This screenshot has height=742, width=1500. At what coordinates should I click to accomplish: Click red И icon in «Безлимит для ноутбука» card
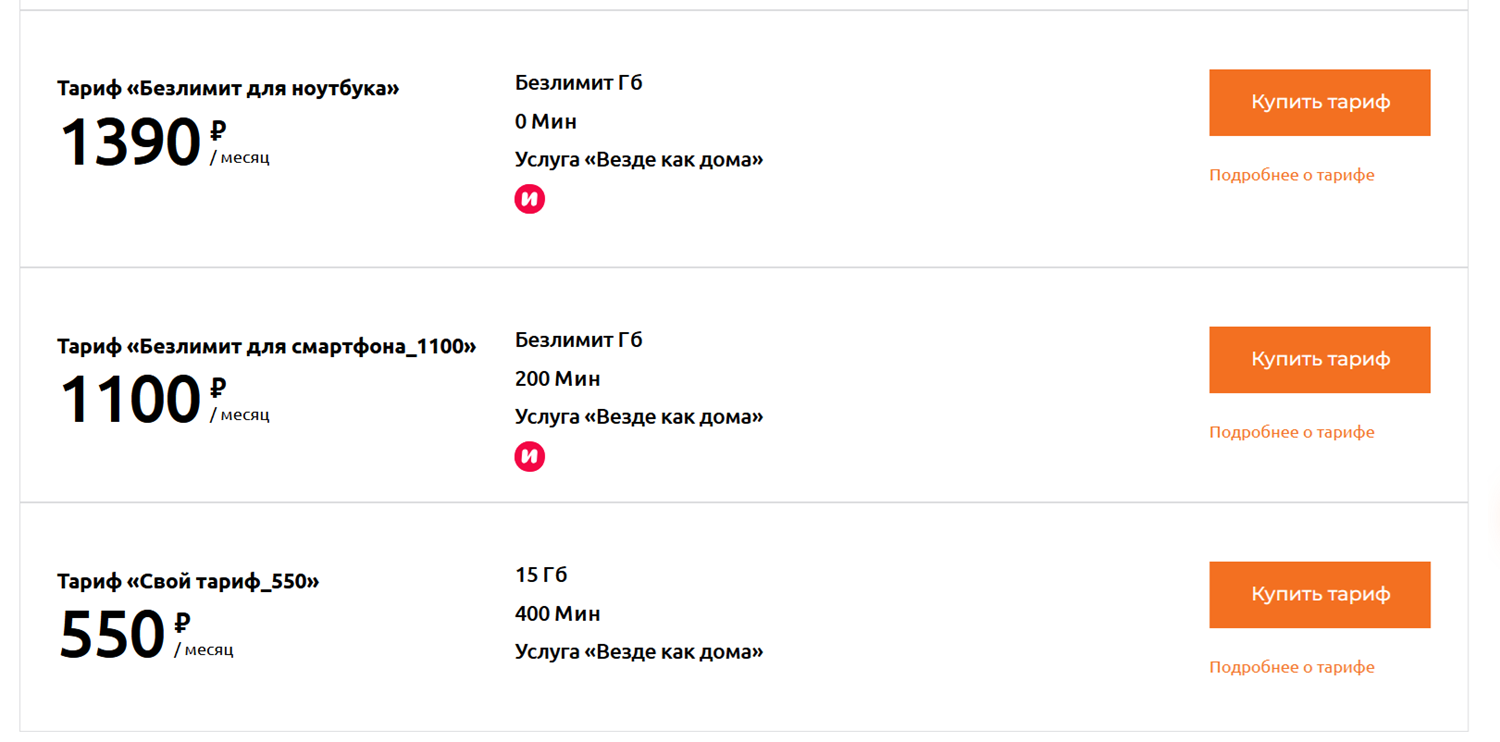[x=530, y=199]
